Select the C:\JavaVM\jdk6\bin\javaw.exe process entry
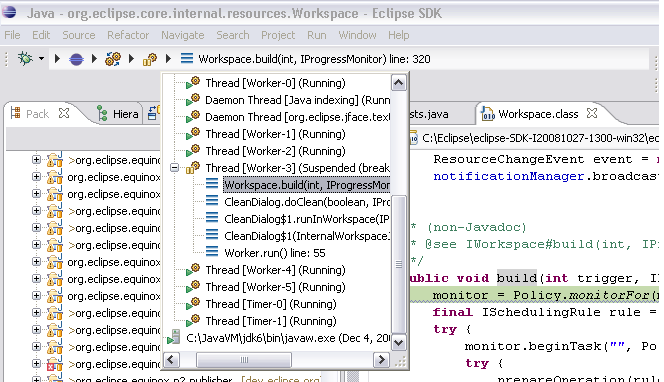The image size is (664, 382). [288, 338]
